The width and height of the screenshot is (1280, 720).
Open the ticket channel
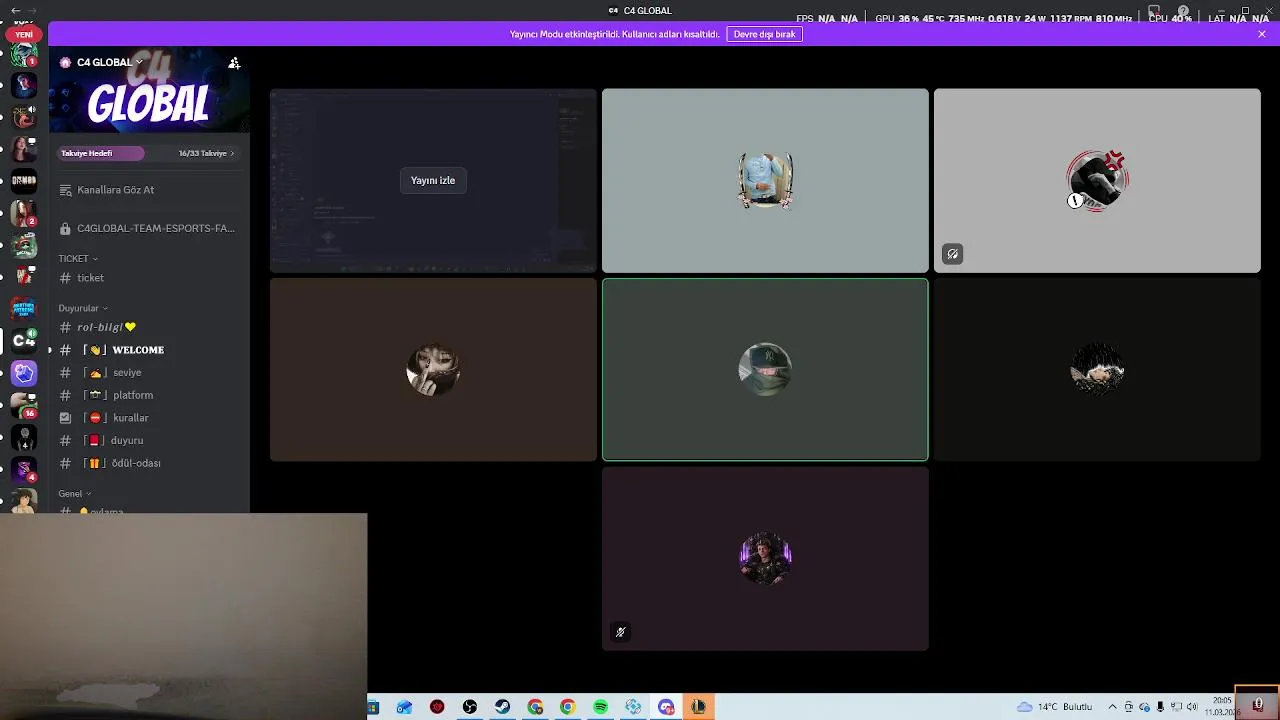150,278
